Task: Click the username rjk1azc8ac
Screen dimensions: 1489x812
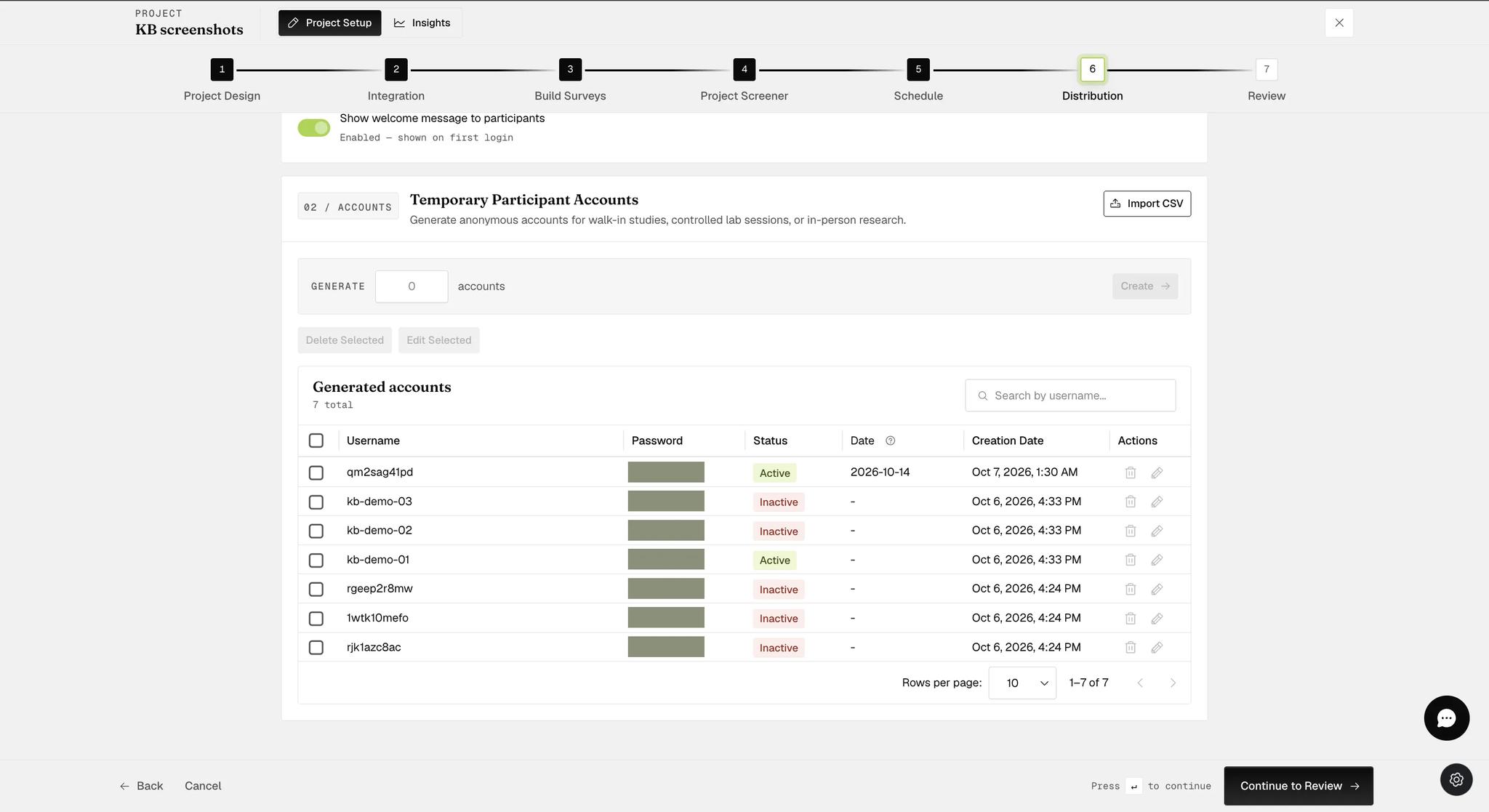Action: point(374,647)
